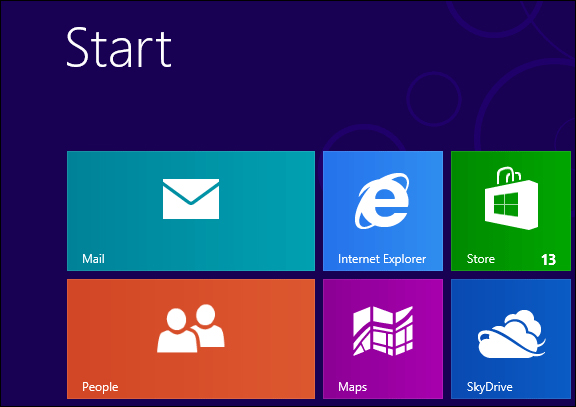Click the purple background above the tiles
The image size is (576, 407).
pyautogui.click(x=257, y=110)
